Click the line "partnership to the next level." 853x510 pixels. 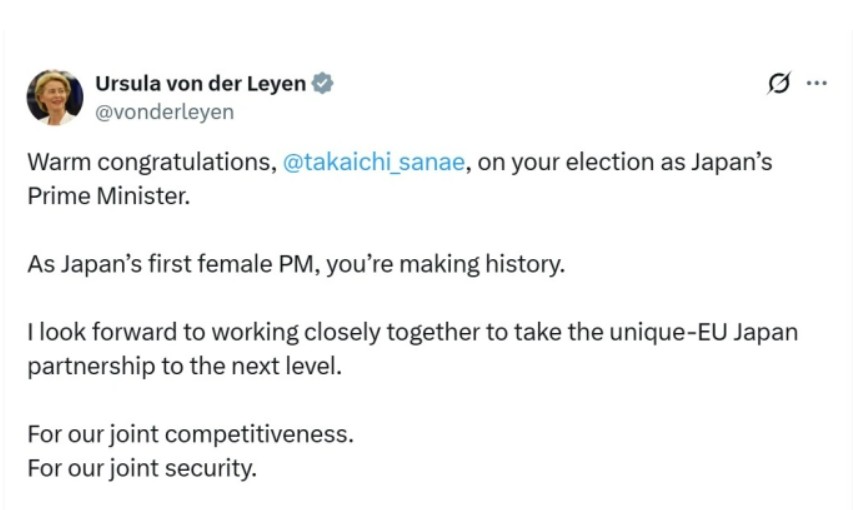click(185, 366)
